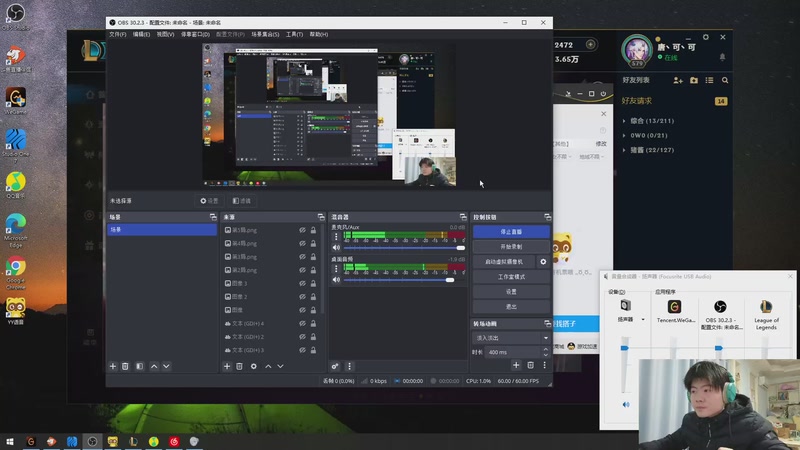Click the 开始录制 button
The image size is (800, 450).
[511, 247]
